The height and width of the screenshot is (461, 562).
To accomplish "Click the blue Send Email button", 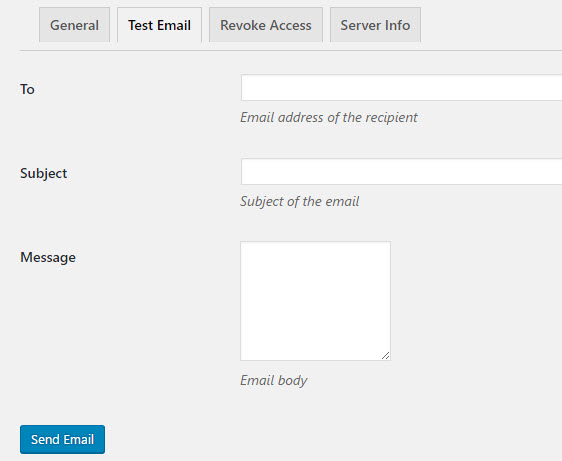I will [62, 439].
